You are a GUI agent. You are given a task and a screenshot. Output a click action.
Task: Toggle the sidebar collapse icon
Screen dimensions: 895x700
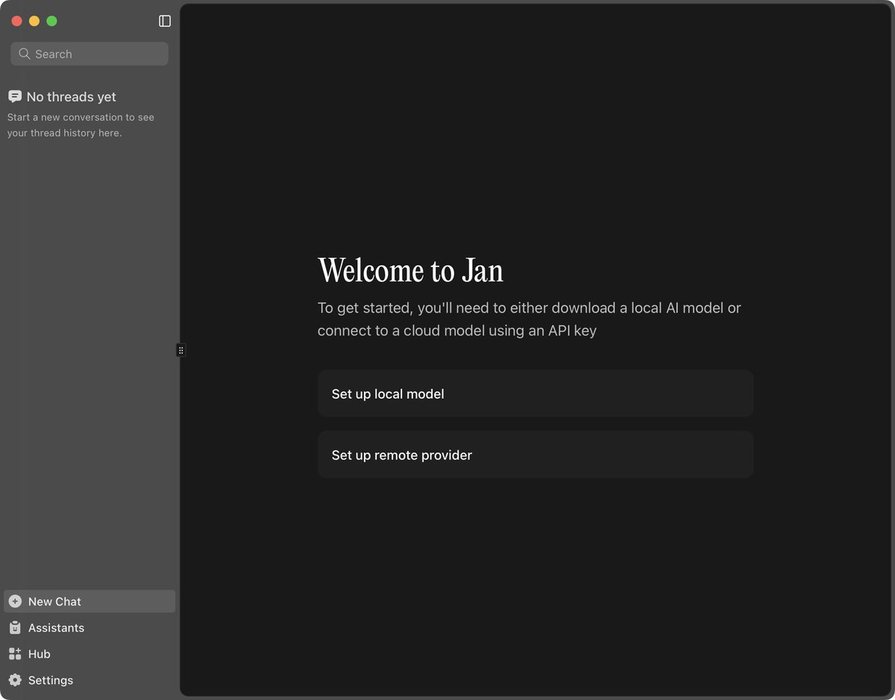164,21
